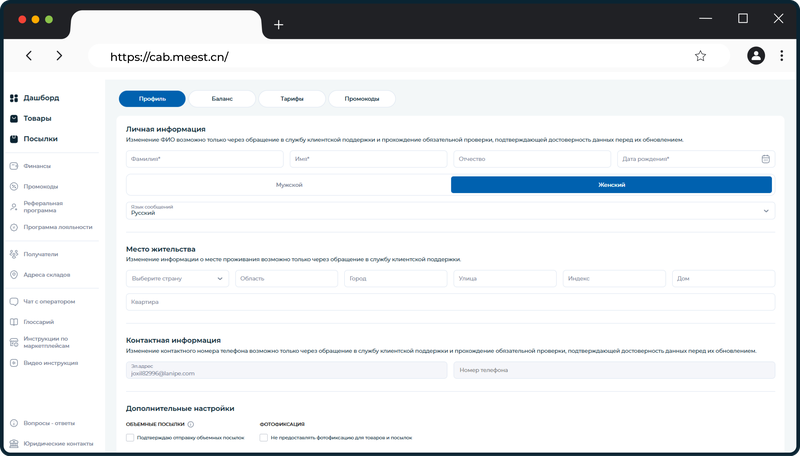Open Товары from the sidebar
This screenshot has height=456, width=800.
click(37, 118)
